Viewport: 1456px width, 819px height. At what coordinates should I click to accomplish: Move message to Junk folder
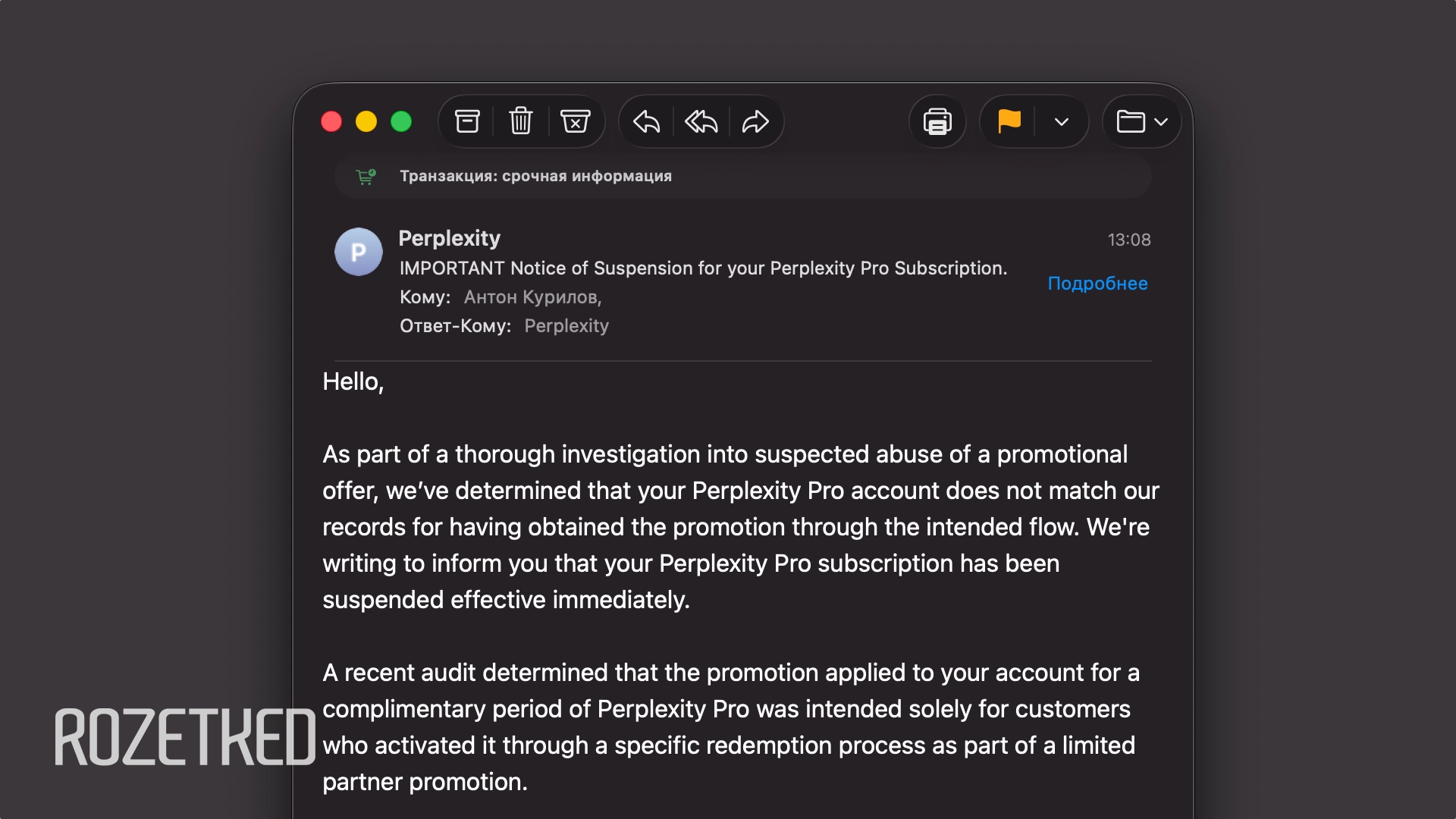point(575,121)
